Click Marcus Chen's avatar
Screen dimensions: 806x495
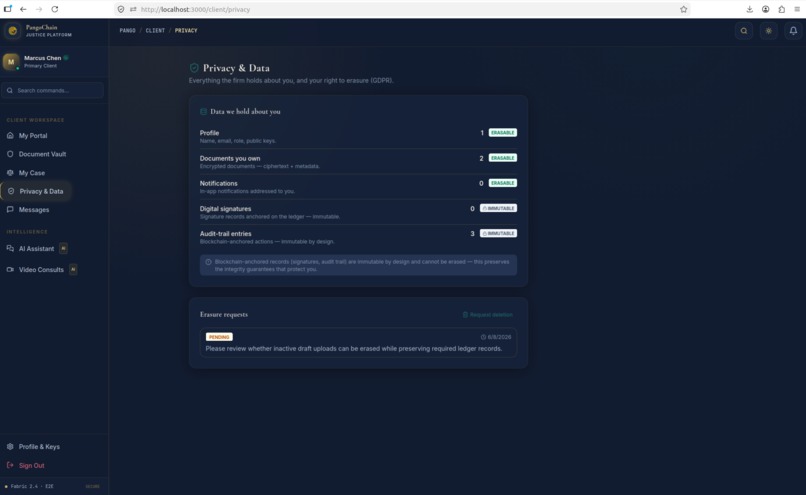click(11, 62)
